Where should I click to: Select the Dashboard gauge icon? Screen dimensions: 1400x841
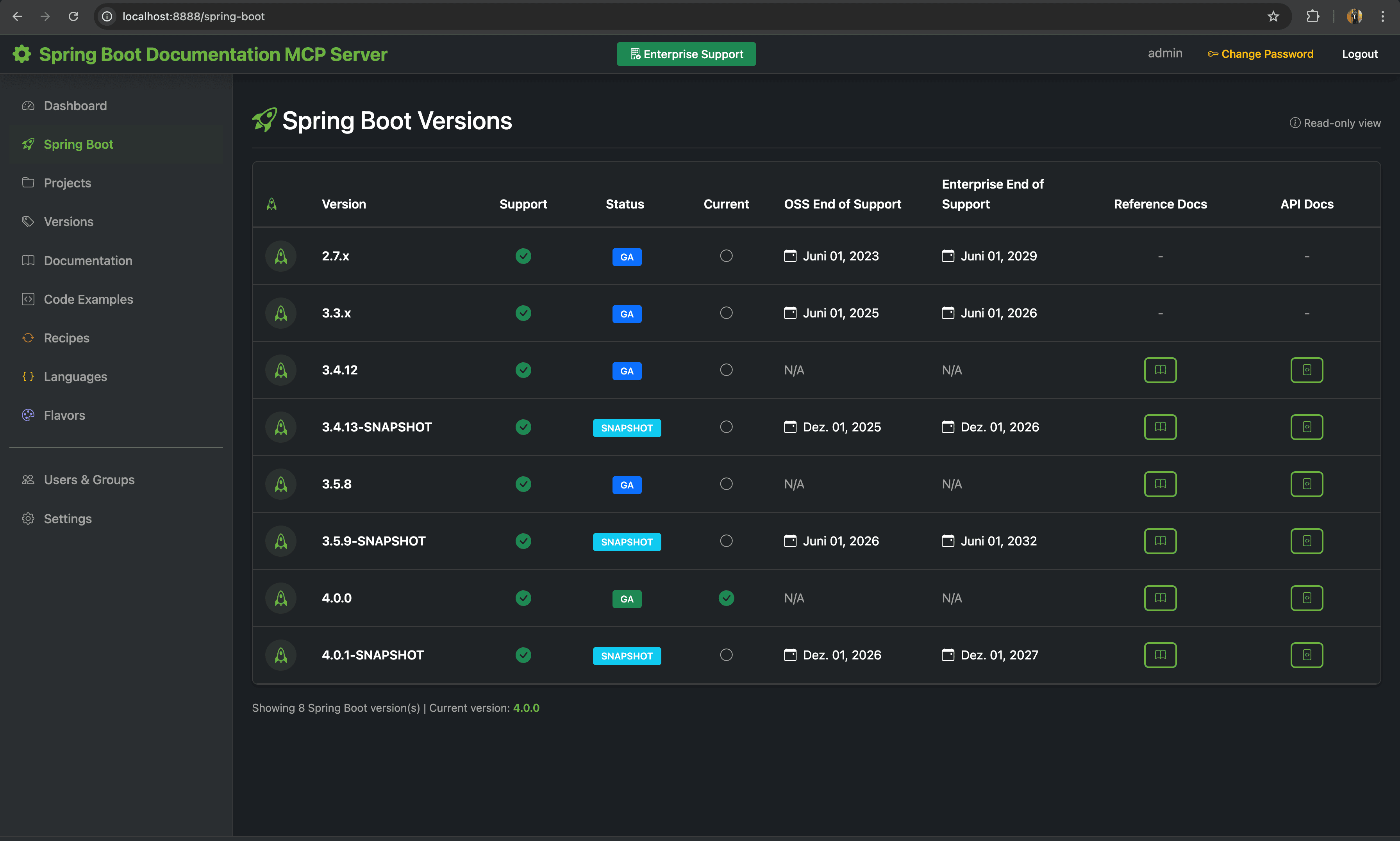(x=29, y=105)
